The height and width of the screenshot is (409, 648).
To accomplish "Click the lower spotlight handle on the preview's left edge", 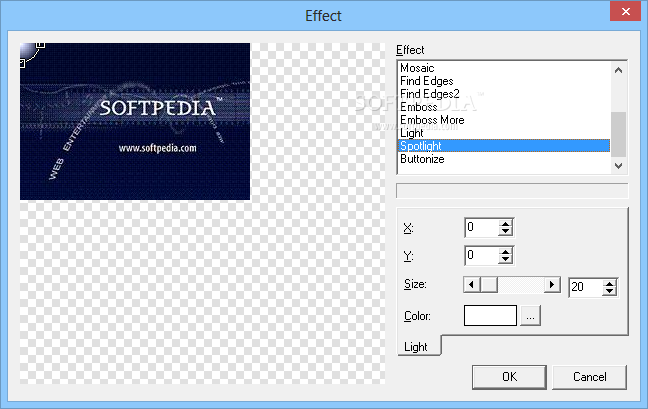I will click(22, 63).
